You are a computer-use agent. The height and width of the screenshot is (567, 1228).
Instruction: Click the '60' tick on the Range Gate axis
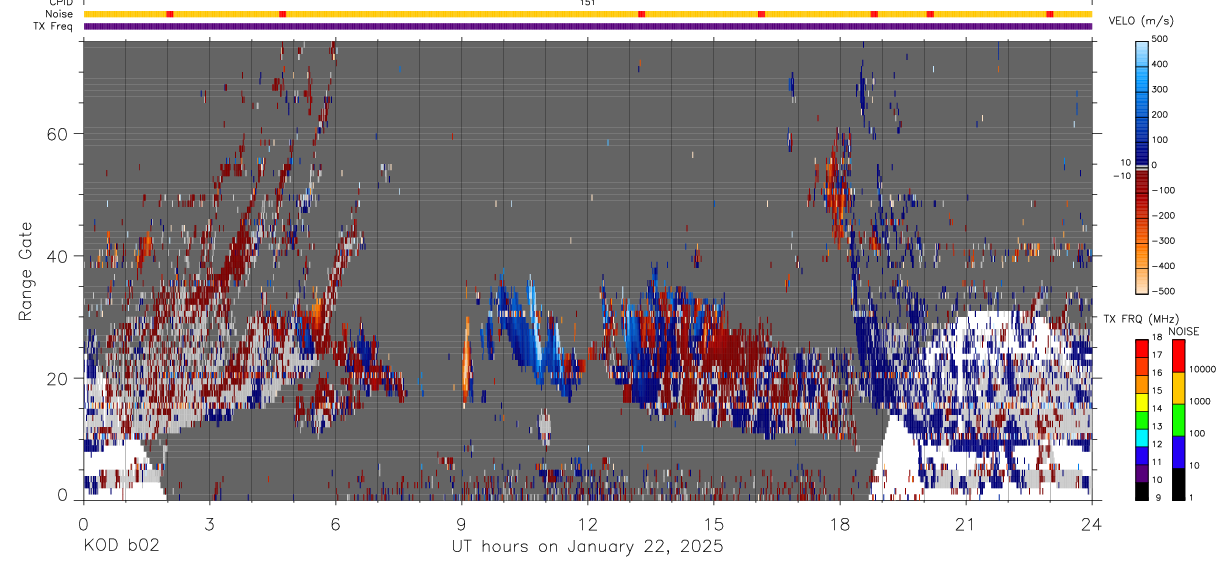pyautogui.click(x=58, y=134)
